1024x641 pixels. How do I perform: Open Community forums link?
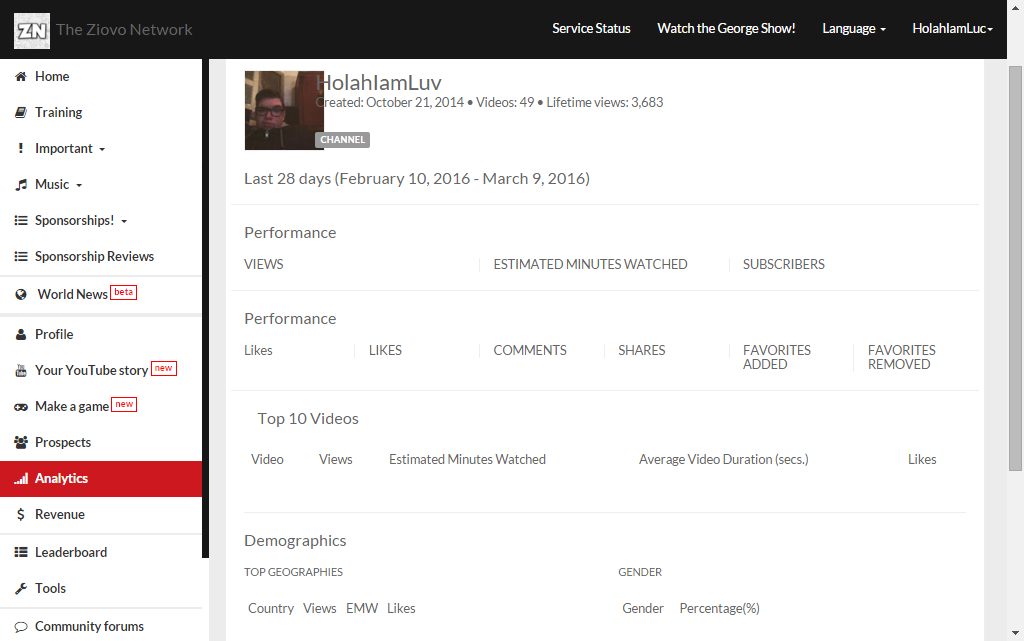point(101,626)
